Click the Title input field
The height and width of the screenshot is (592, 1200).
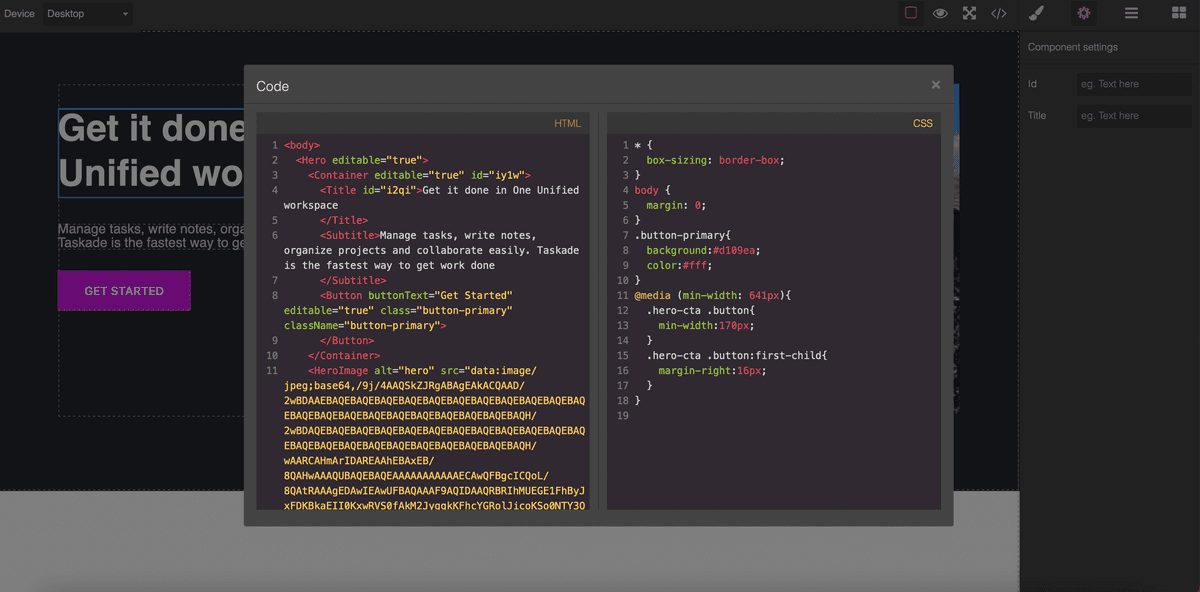coord(1134,115)
